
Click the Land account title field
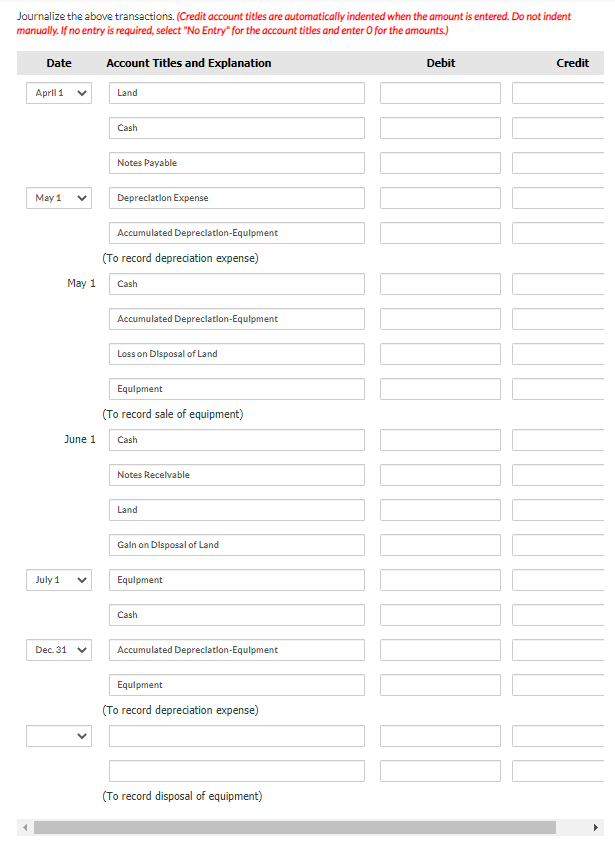pyautogui.click(x=236, y=92)
